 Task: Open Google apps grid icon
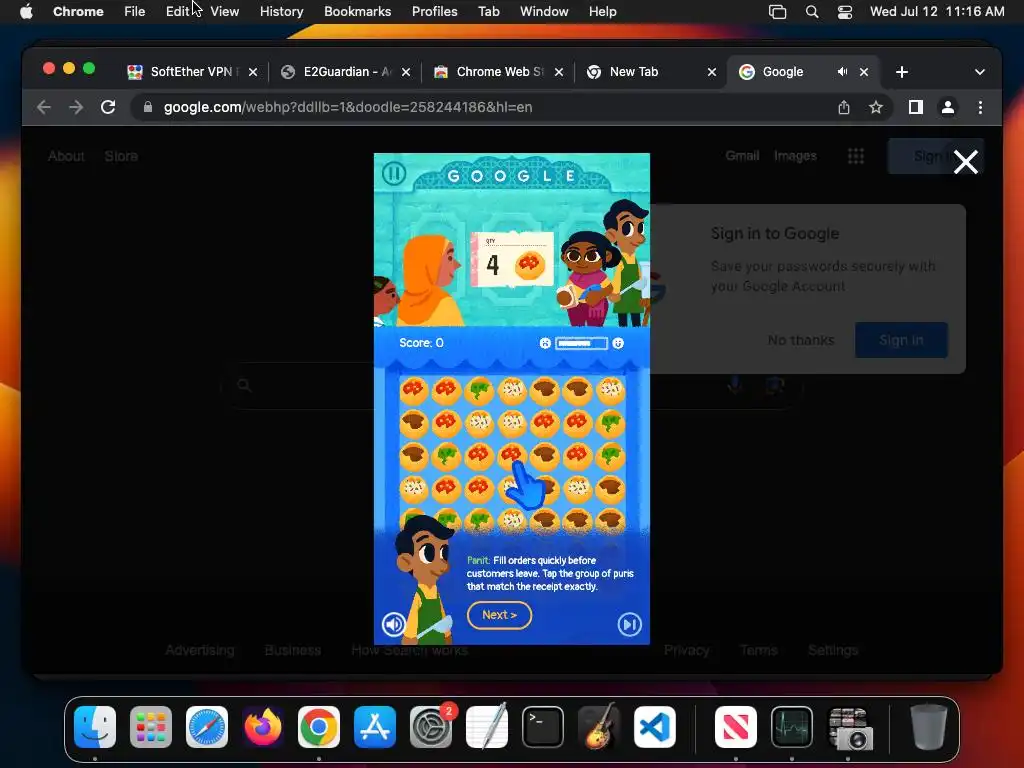(x=856, y=156)
